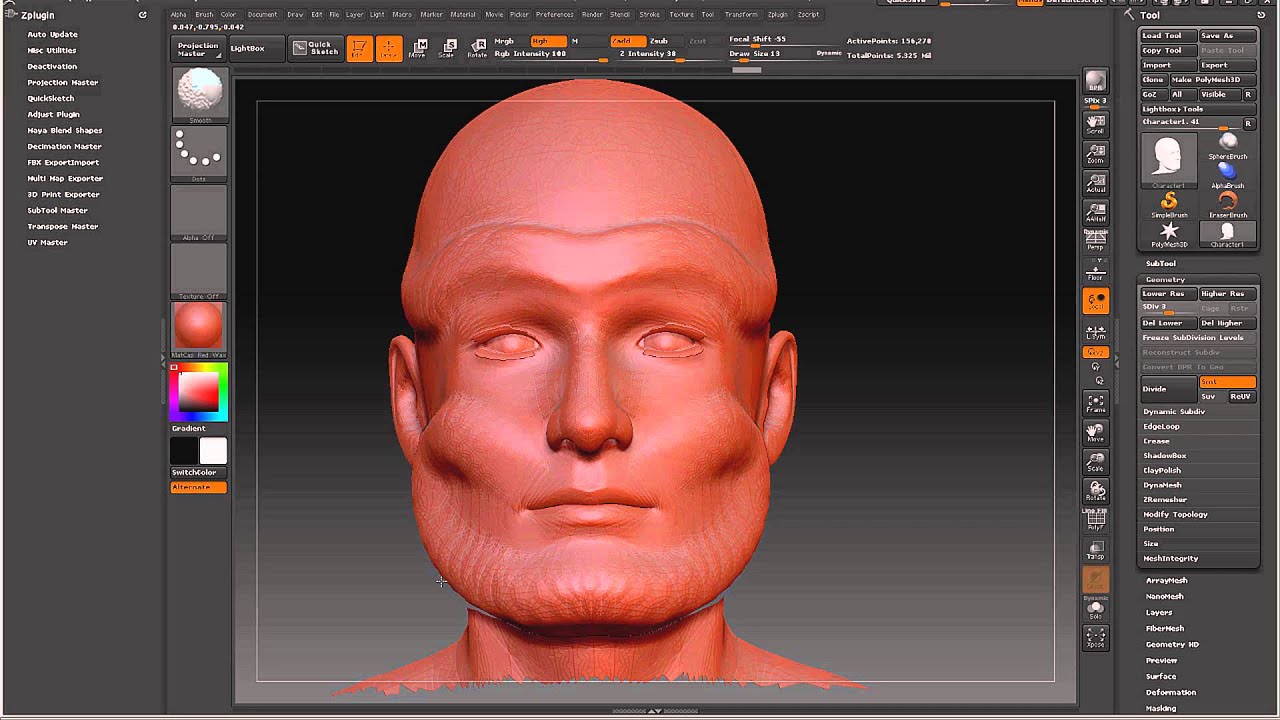
Task: Expand the SubTool section
Action: click(x=1161, y=263)
